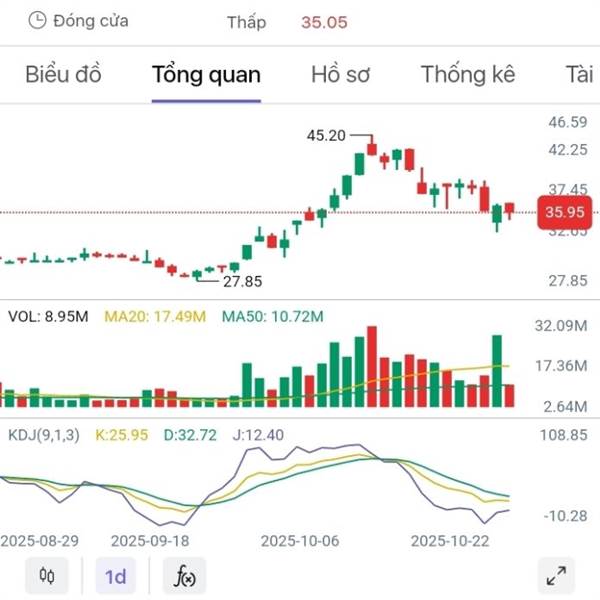Image resolution: width=600 pixels, height=600 pixels.
Task: Open the candlestick chart type selector
Action: tap(46, 576)
